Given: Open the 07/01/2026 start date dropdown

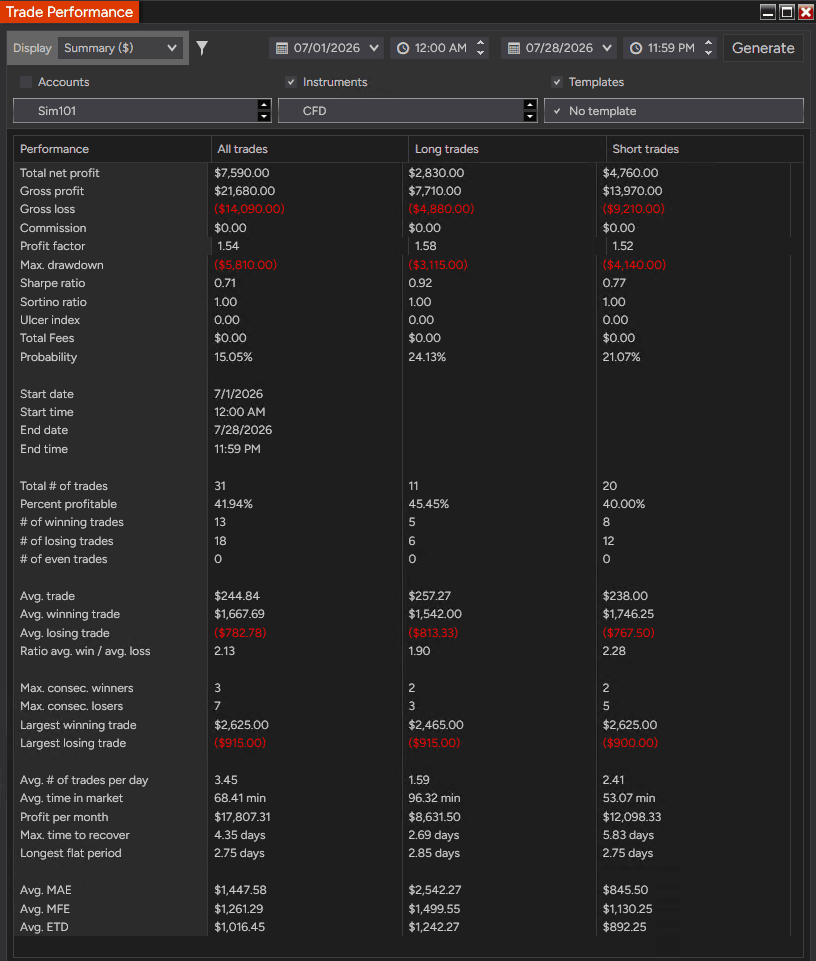Looking at the screenshot, I should [x=326, y=48].
